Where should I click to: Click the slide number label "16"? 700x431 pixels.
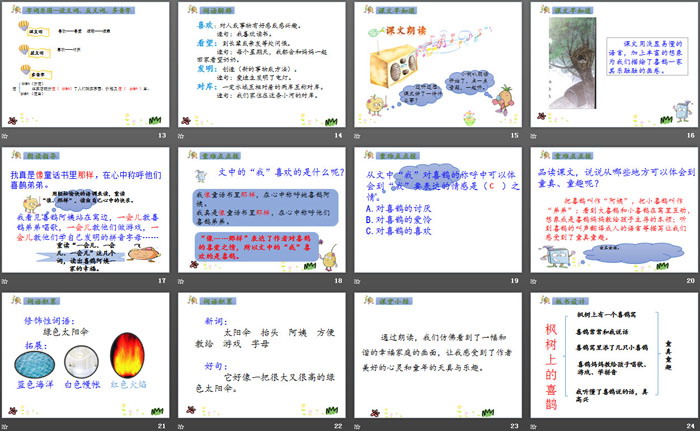pyautogui.click(x=691, y=135)
